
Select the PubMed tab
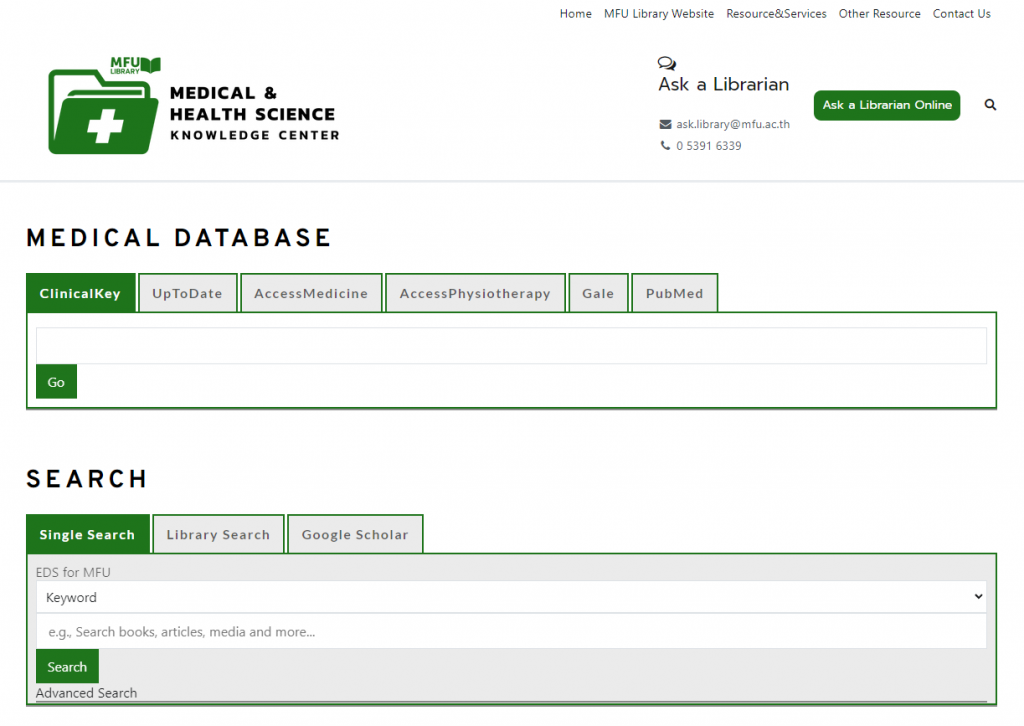point(674,294)
